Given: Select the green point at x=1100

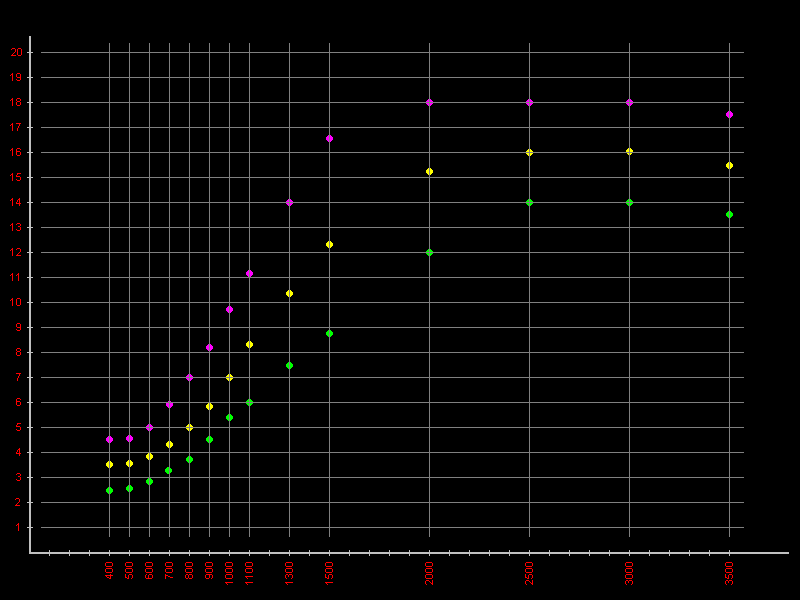Looking at the screenshot, I should 249,402.
